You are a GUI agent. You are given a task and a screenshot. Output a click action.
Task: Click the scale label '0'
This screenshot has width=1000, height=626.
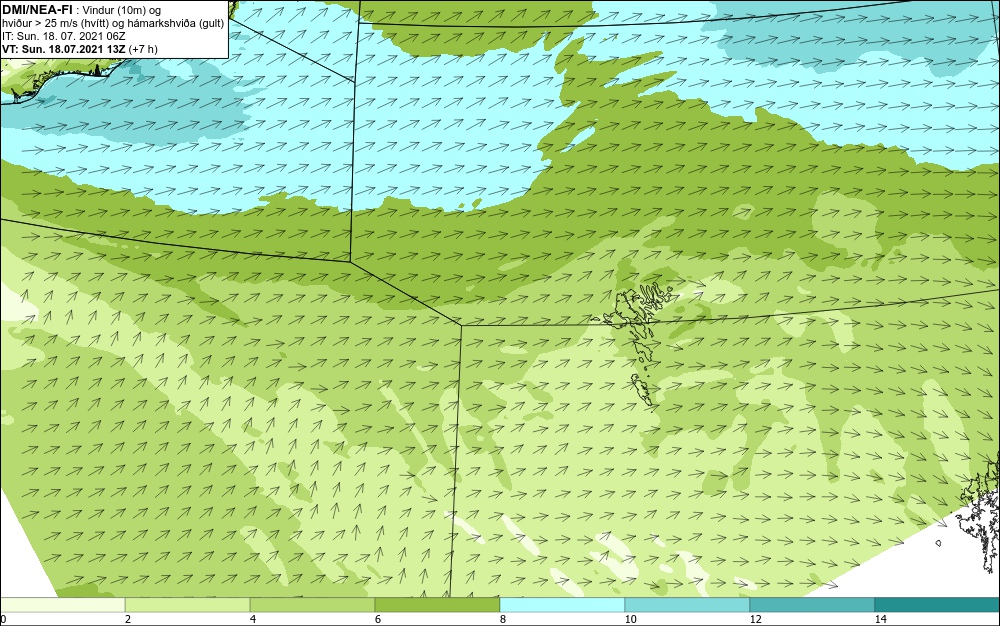(3, 619)
